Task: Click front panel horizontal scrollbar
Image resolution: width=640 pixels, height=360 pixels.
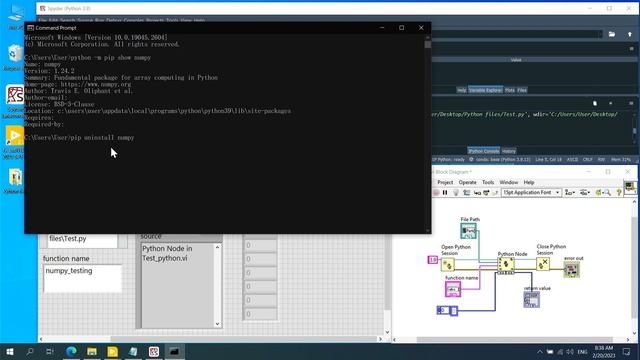Action: 211,339
